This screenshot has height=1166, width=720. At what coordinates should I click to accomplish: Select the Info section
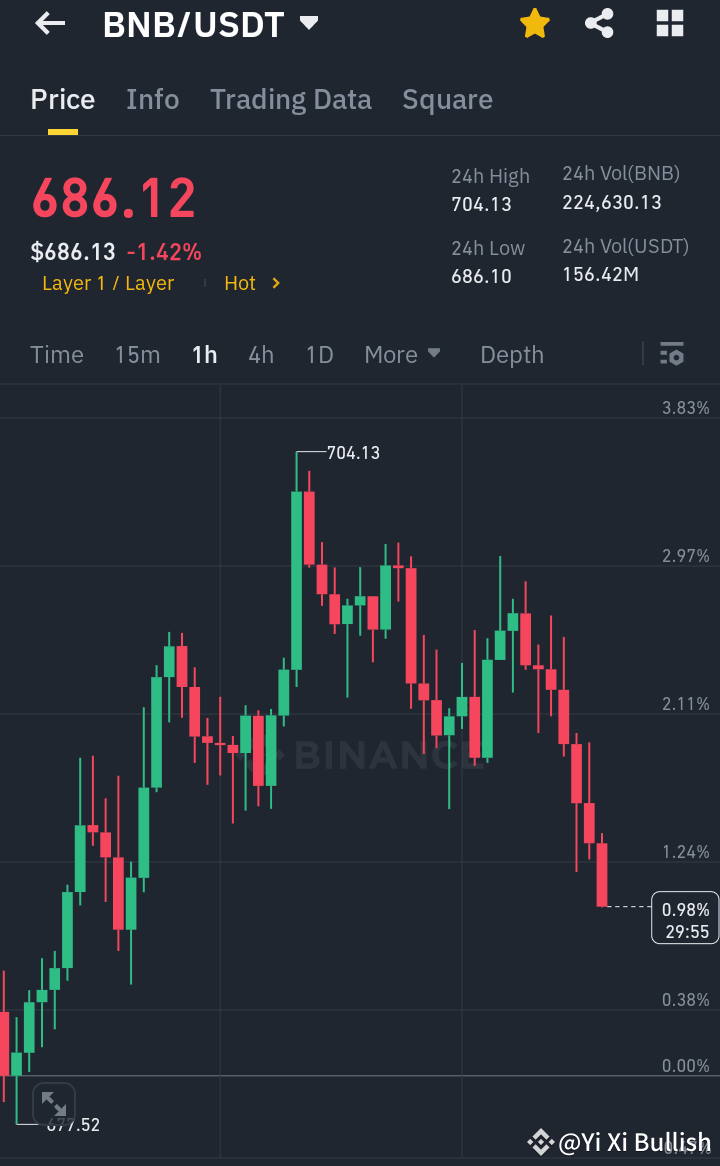(152, 99)
